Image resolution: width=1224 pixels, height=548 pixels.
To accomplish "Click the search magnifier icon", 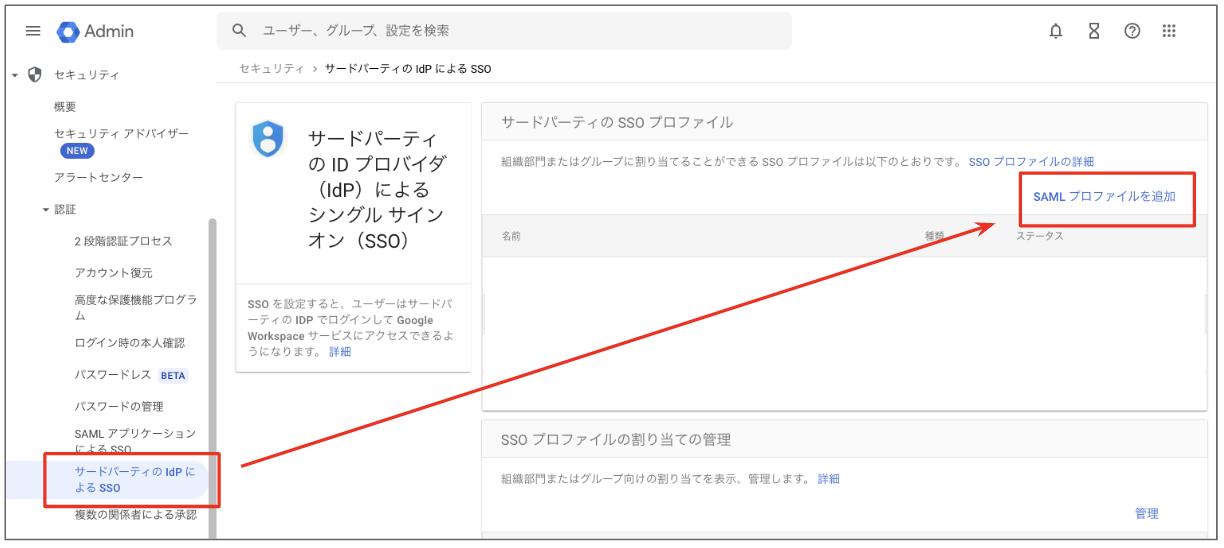I will pos(239,31).
